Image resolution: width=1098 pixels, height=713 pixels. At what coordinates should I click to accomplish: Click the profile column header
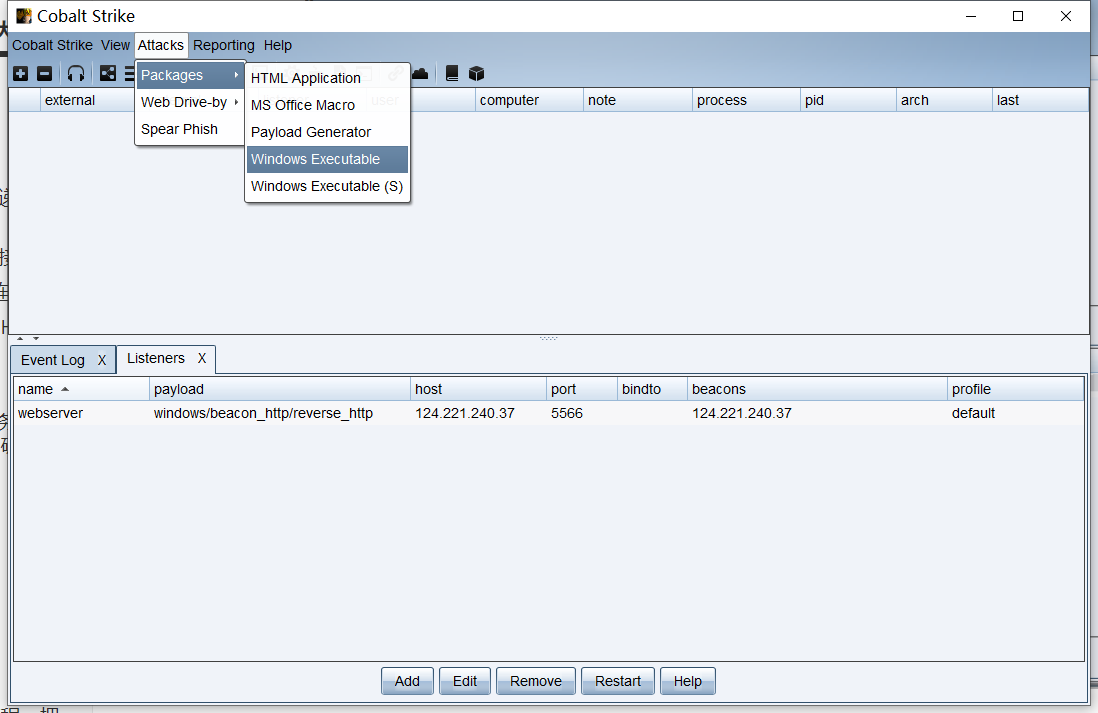1015,389
